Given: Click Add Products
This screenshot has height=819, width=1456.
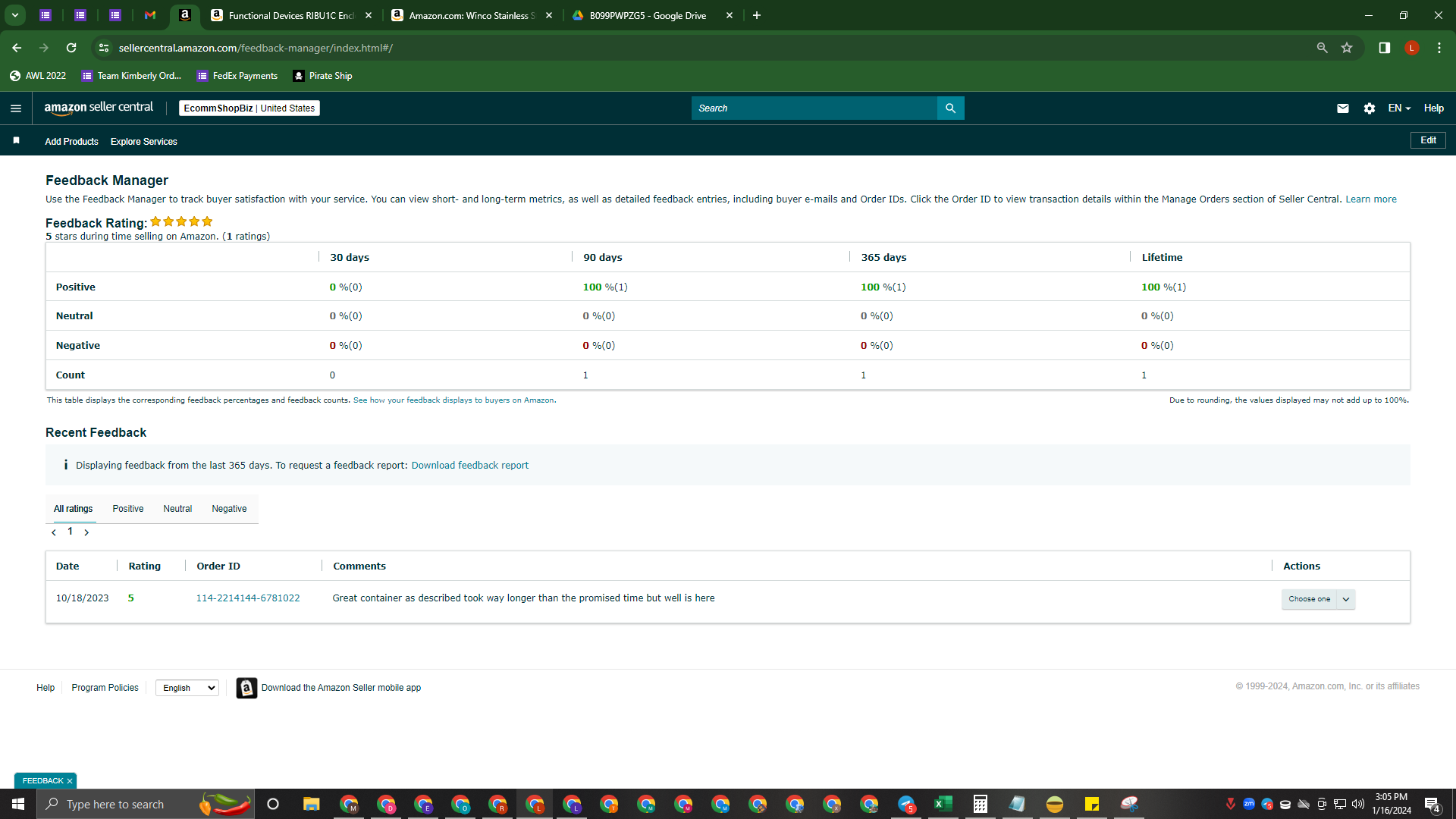Looking at the screenshot, I should click(71, 142).
